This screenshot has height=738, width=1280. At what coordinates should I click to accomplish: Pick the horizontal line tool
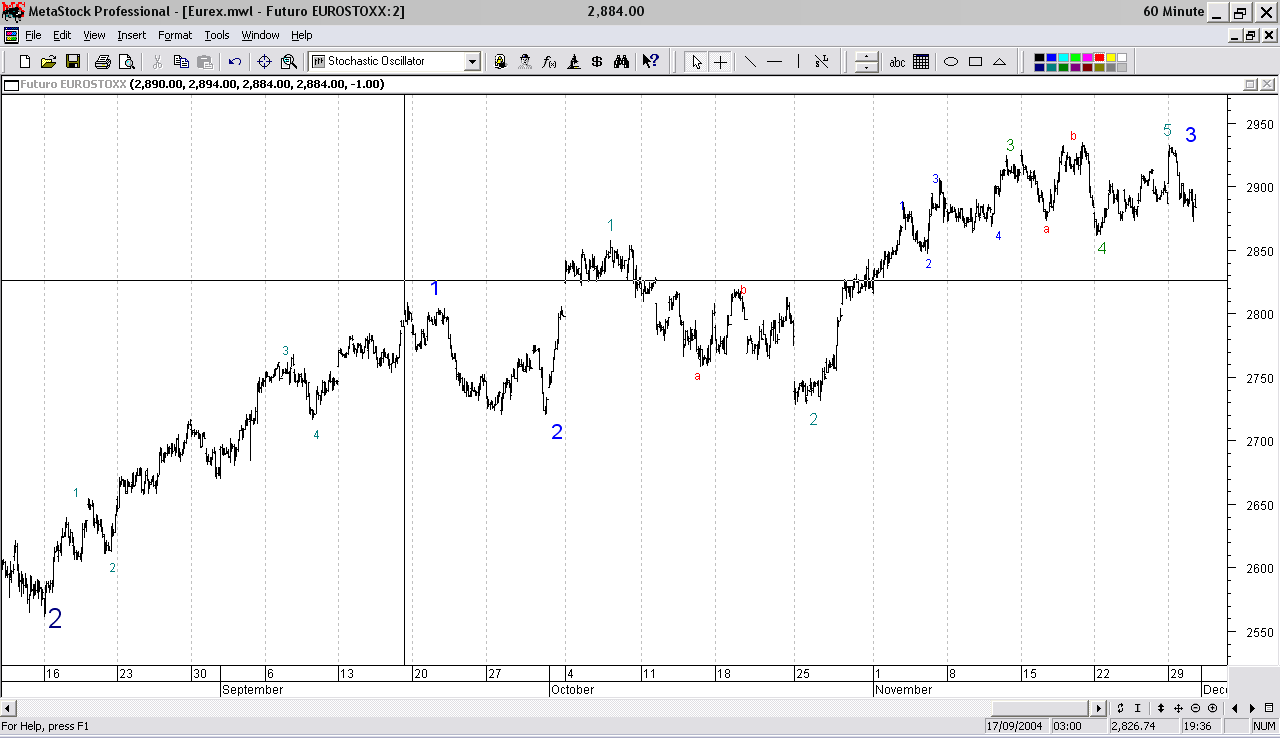click(774, 62)
